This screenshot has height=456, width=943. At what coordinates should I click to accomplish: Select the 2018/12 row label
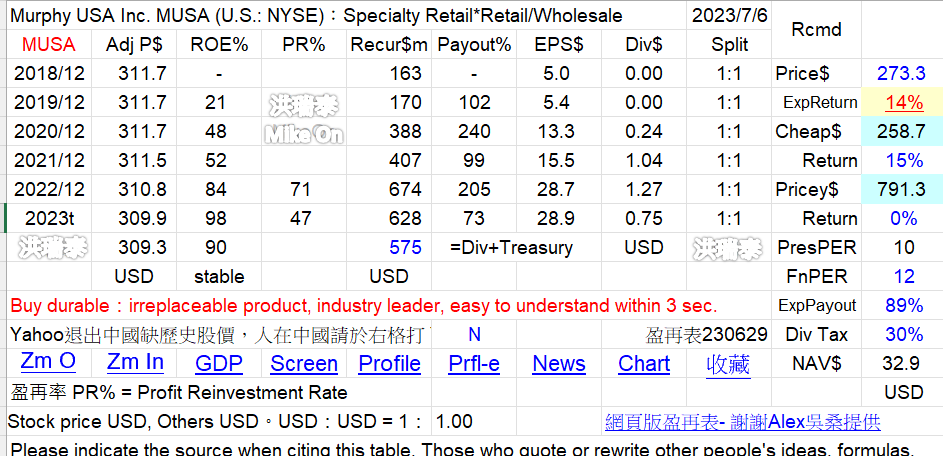pos(49,73)
